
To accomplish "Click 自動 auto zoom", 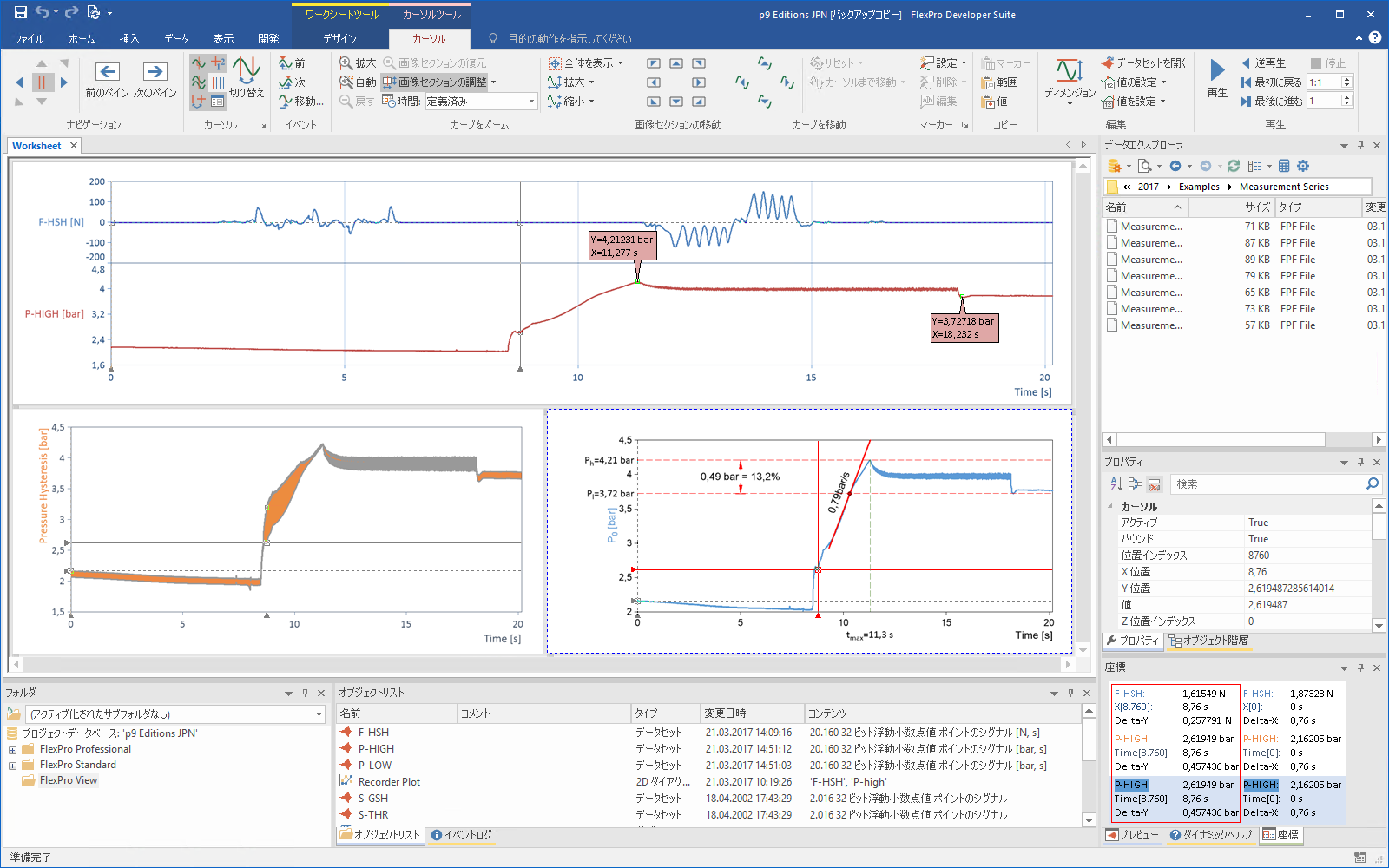I will pos(358,82).
